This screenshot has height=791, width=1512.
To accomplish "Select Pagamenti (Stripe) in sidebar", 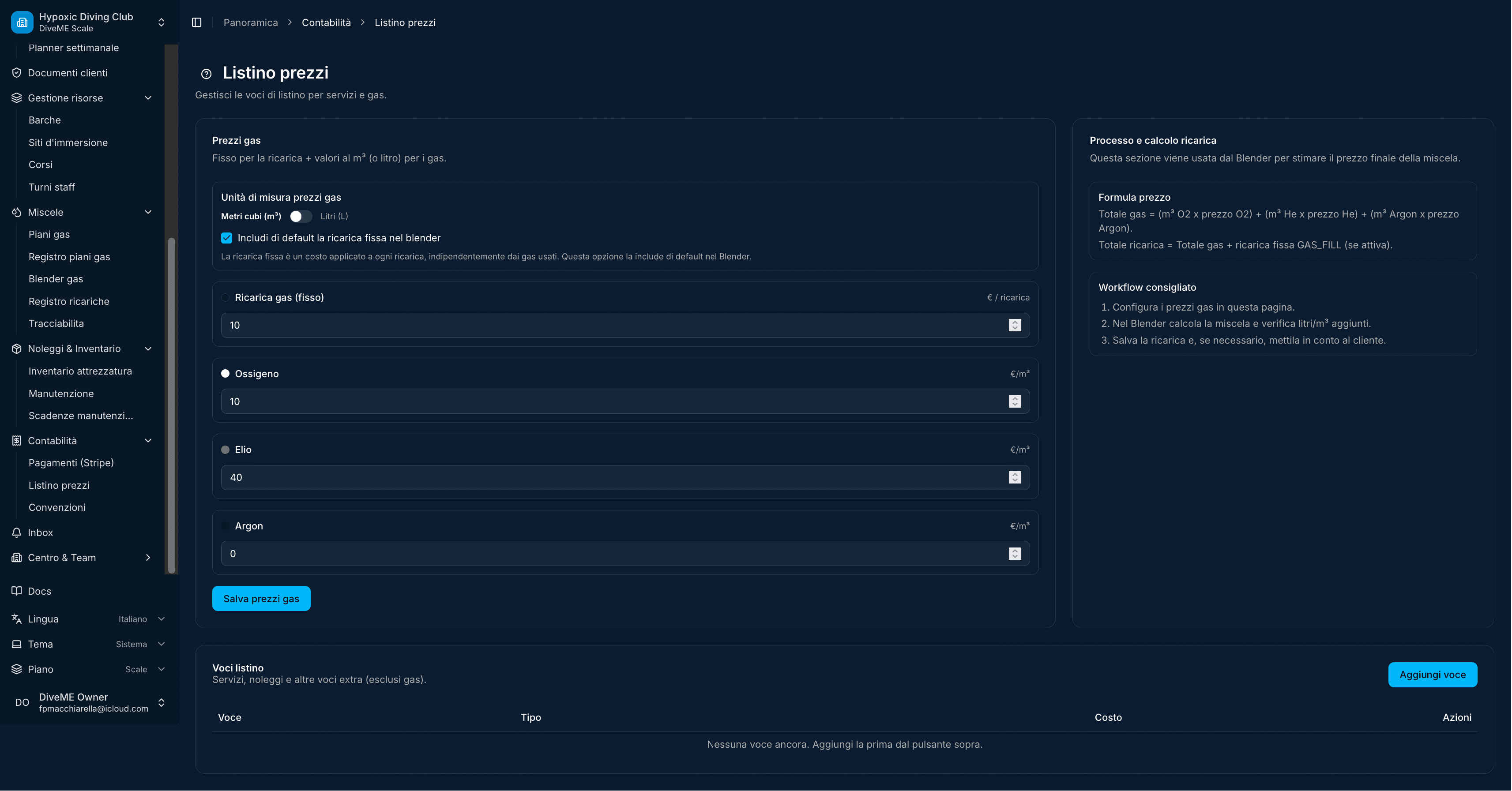I will point(71,462).
